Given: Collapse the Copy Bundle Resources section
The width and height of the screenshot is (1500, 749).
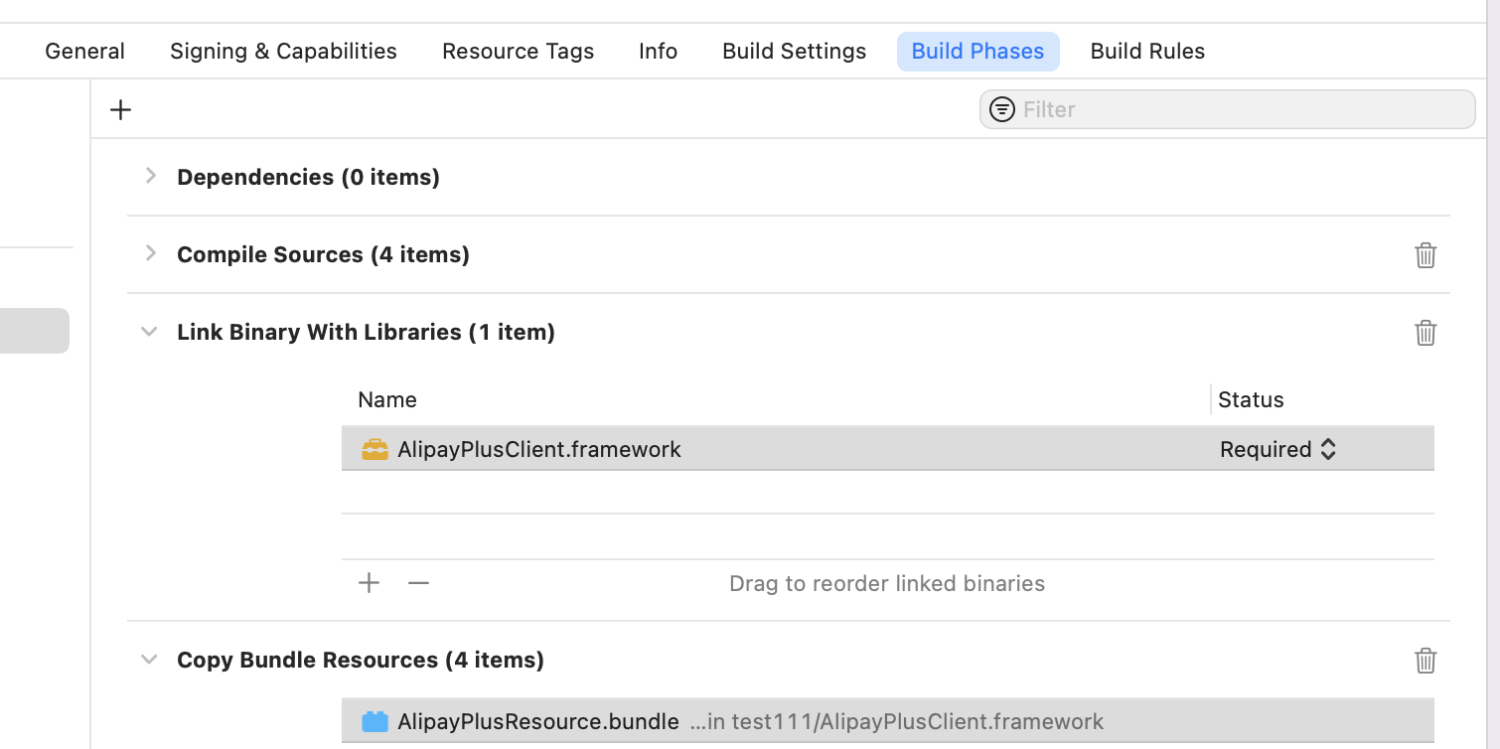Looking at the screenshot, I should click(x=148, y=659).
